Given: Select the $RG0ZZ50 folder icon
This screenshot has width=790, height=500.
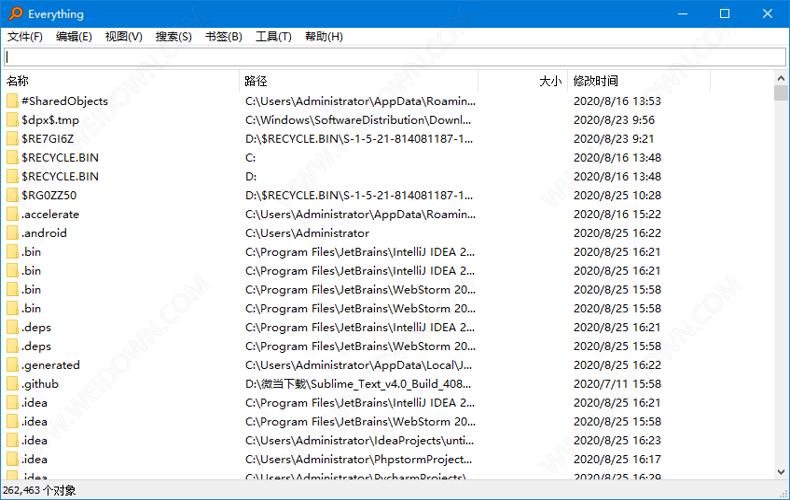Looking at the screenshot, I should coord(12,195).
